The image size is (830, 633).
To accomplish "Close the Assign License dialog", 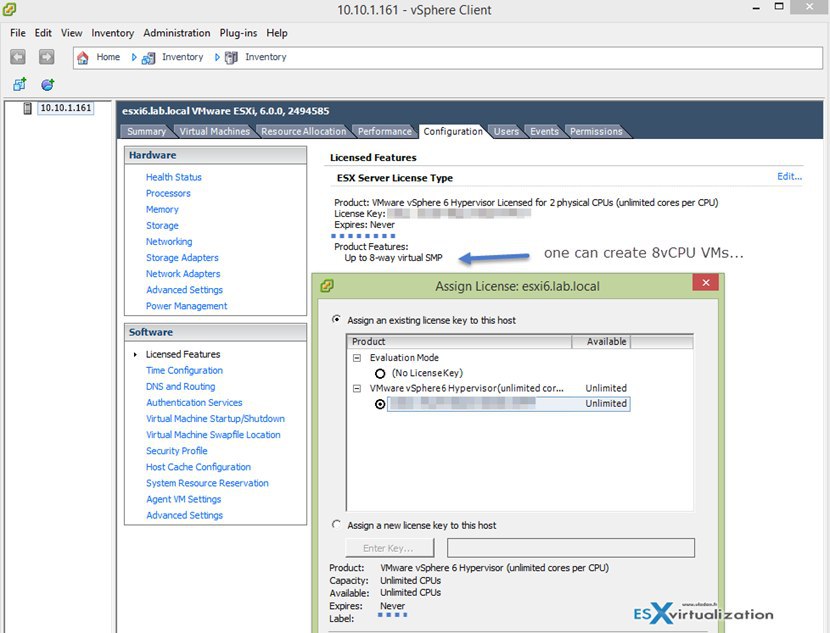I will [706, 283].
